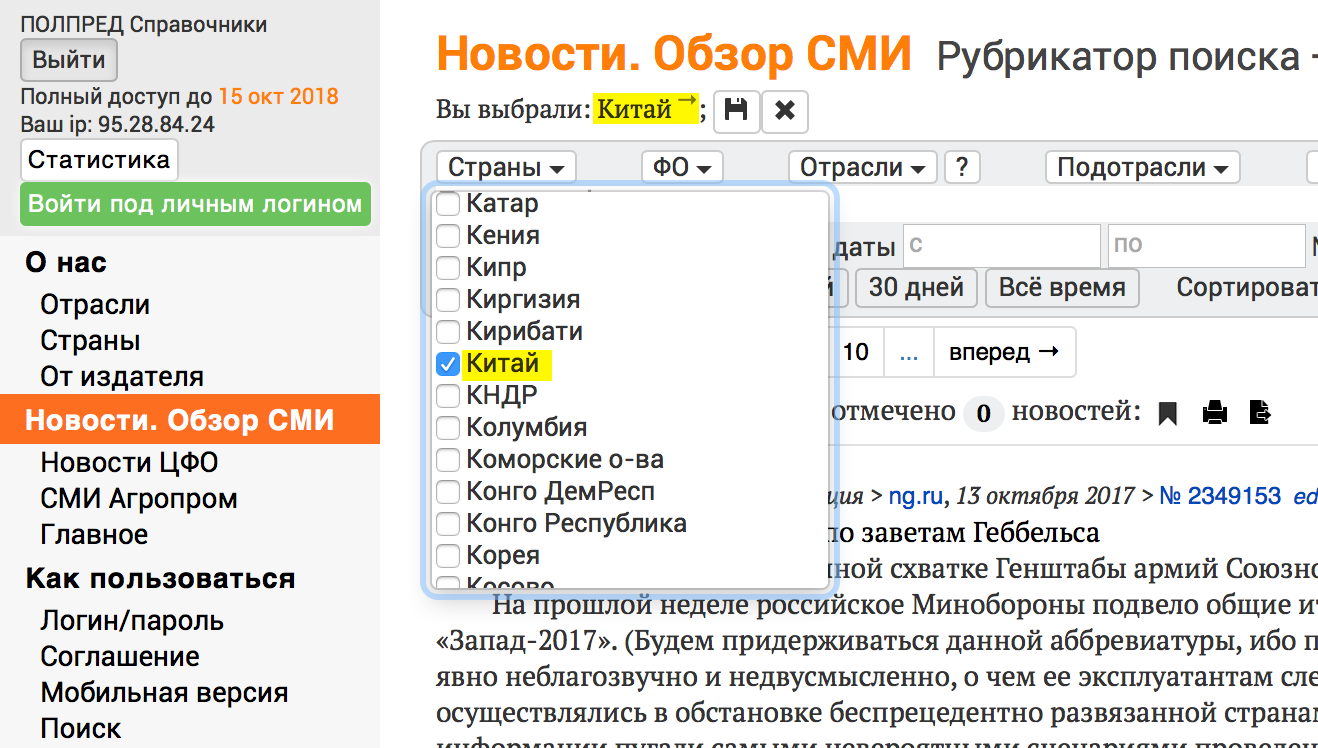Open Отрасли in the sidebar menu

click(x=95, y=305)
